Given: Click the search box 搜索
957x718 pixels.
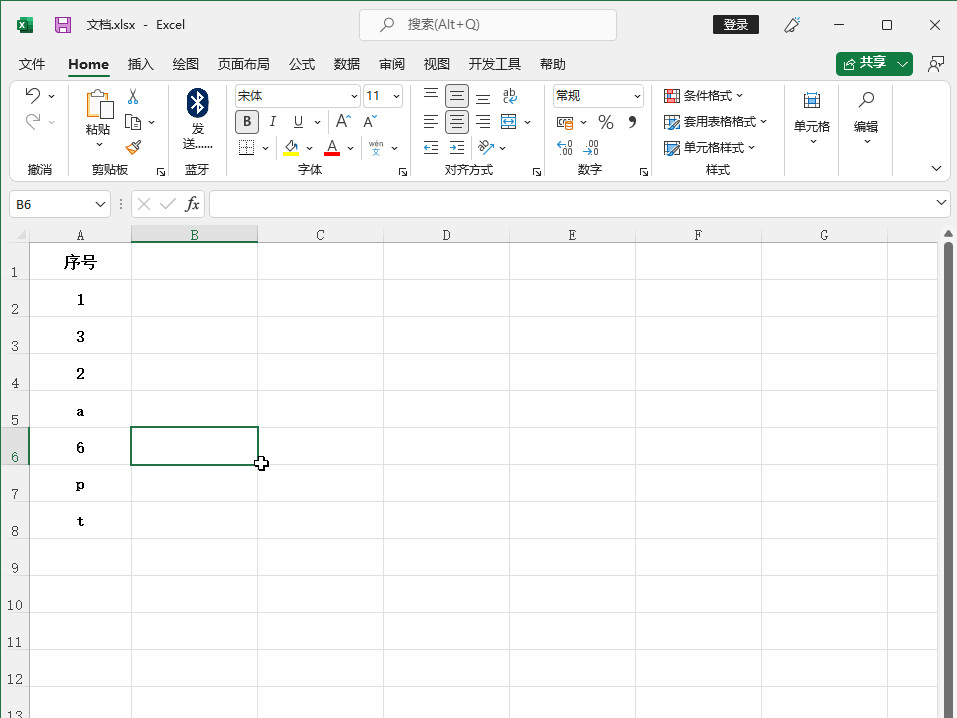Looking at the screenshot, I should (x=488, y=24).
